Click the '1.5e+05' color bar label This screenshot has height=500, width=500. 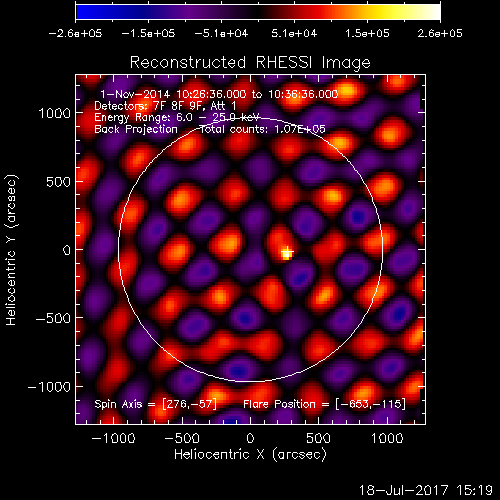coord(367,33)
